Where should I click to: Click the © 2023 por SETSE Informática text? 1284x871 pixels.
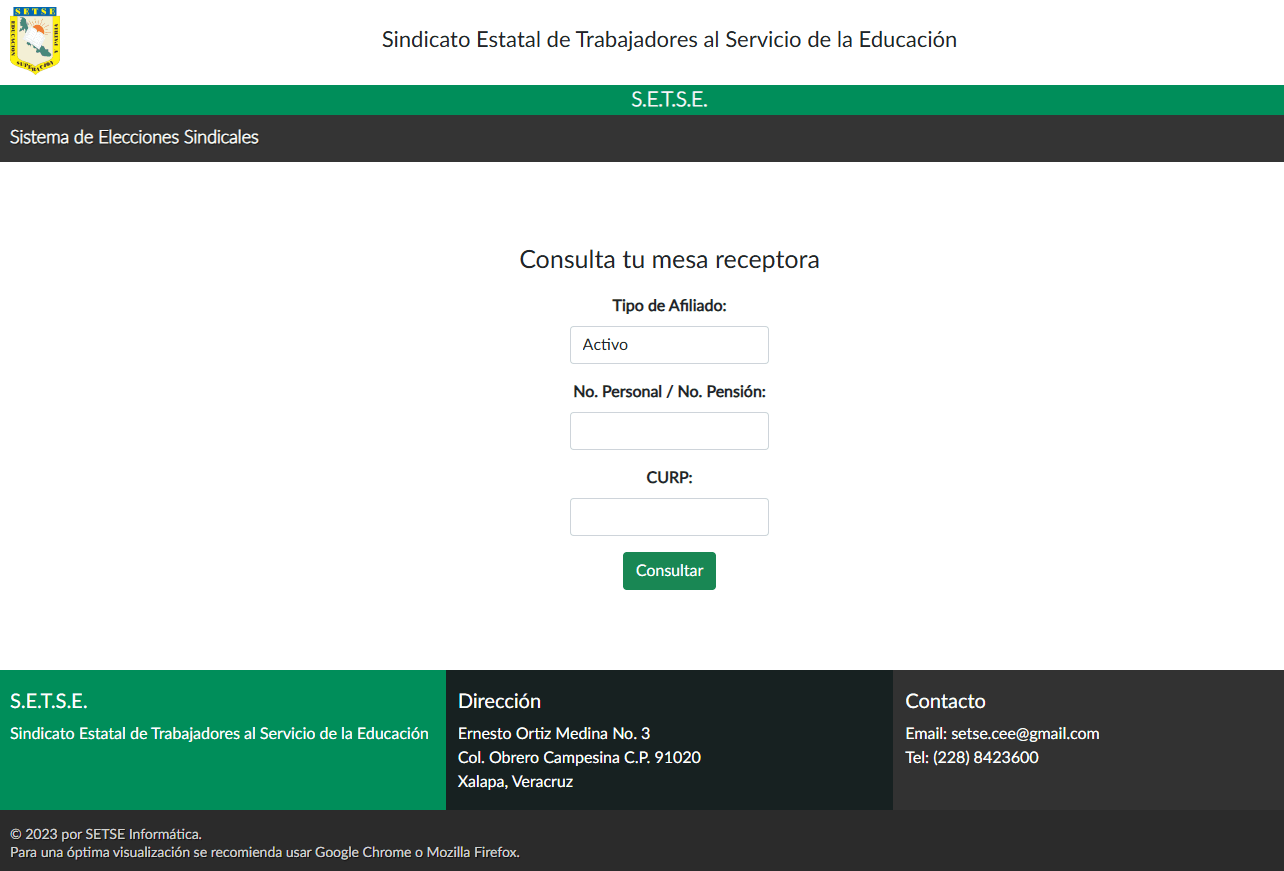click(x=106, y=834)
